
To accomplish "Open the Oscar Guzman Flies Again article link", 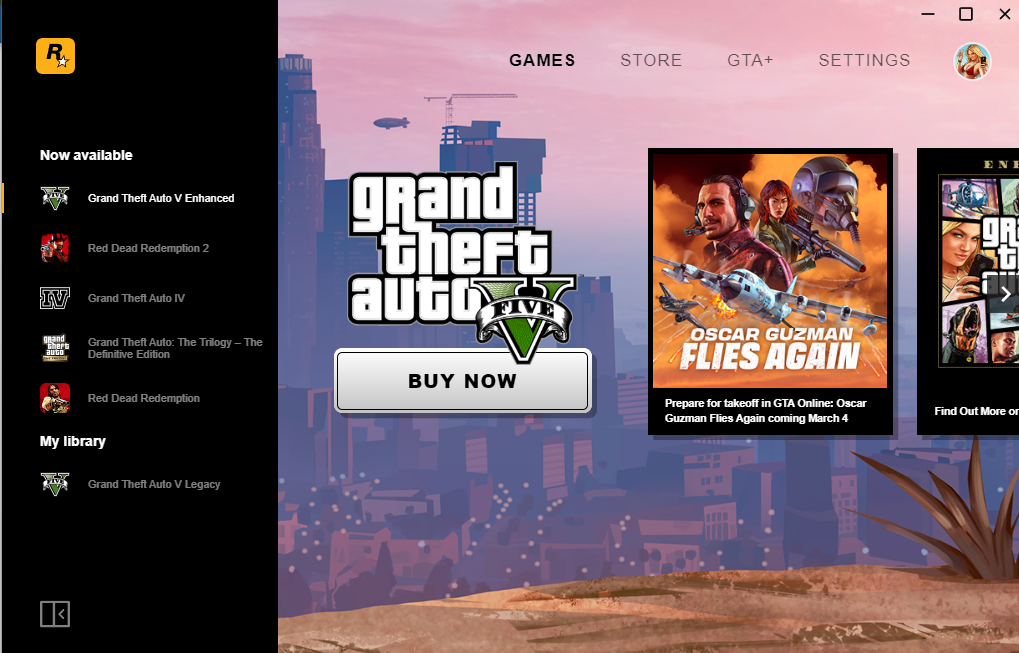I will coord(765,411).
